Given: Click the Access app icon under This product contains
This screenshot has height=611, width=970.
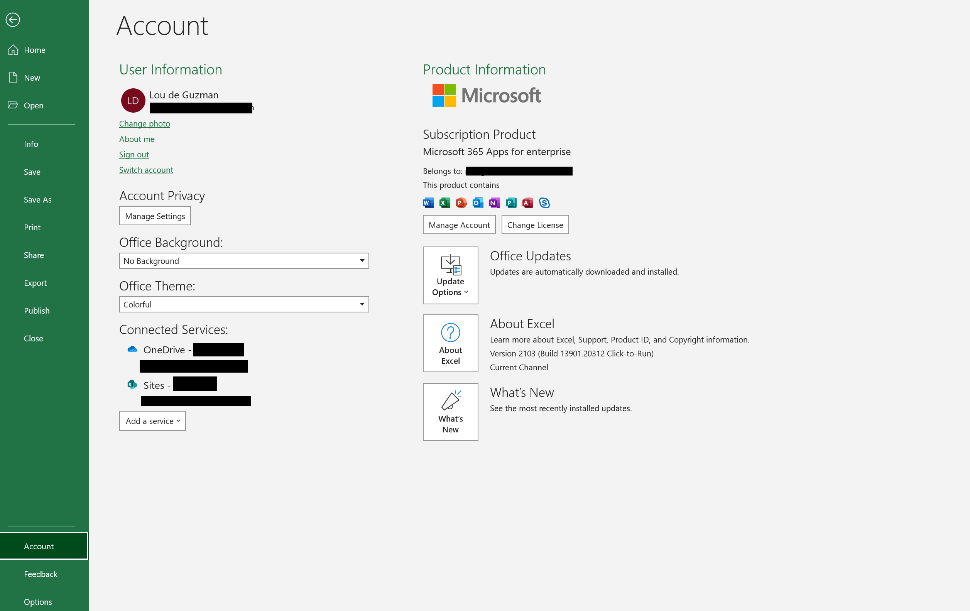Looking at the screenshot, I should [527, 203].
